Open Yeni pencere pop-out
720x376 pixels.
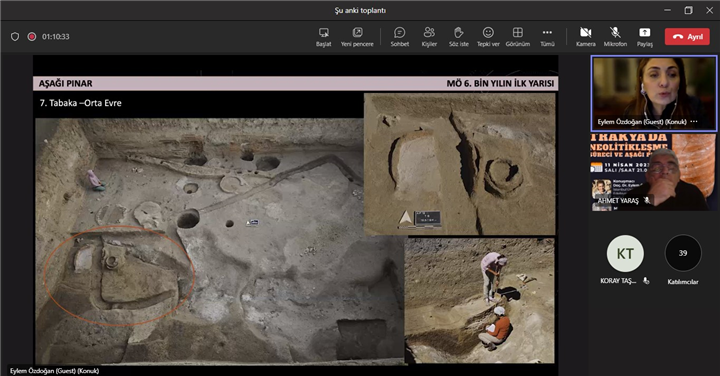(357, 37)
